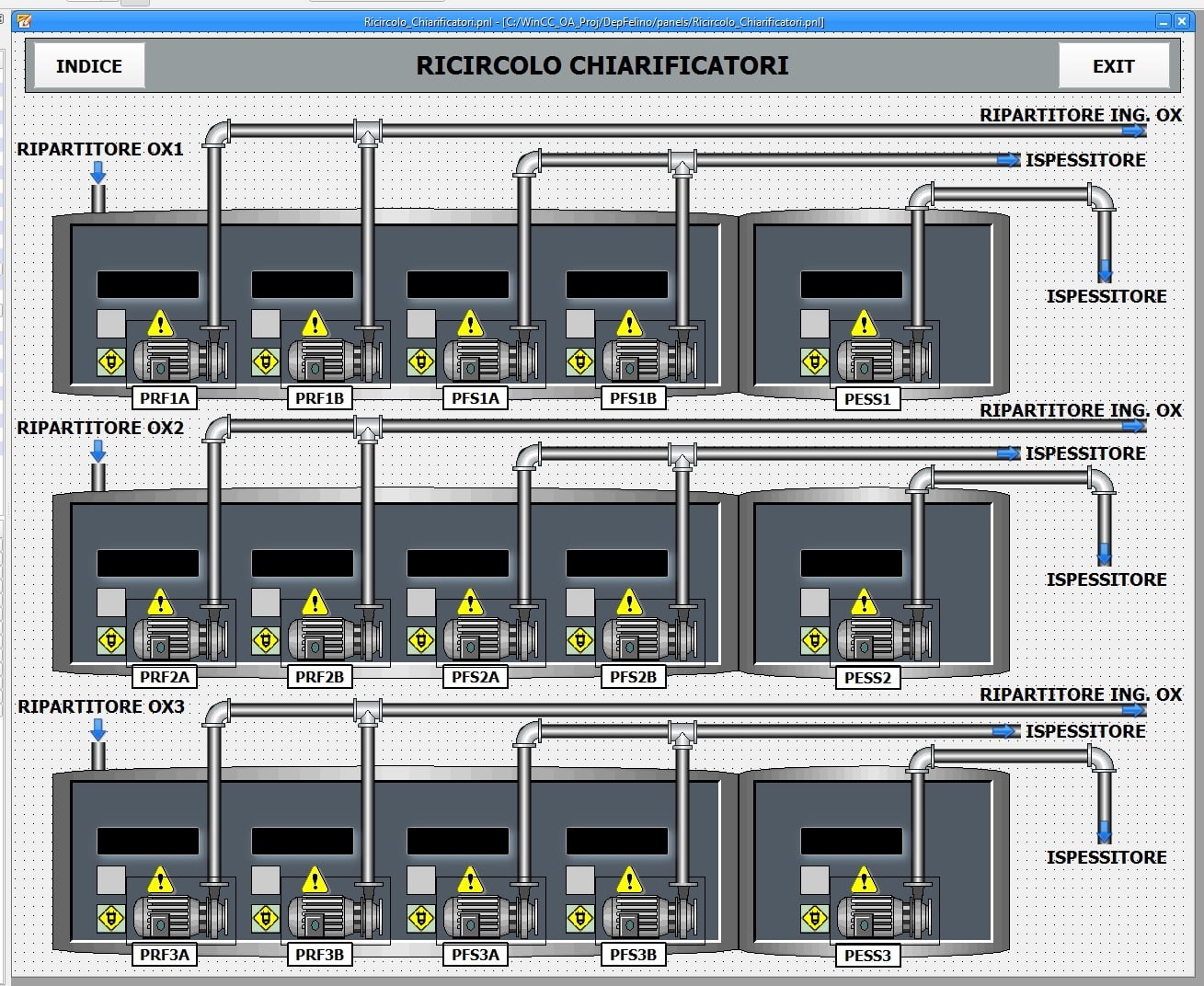Click the PRF3B label
The width and height of the screenshot is (1204, 986).
click(319, 955)
